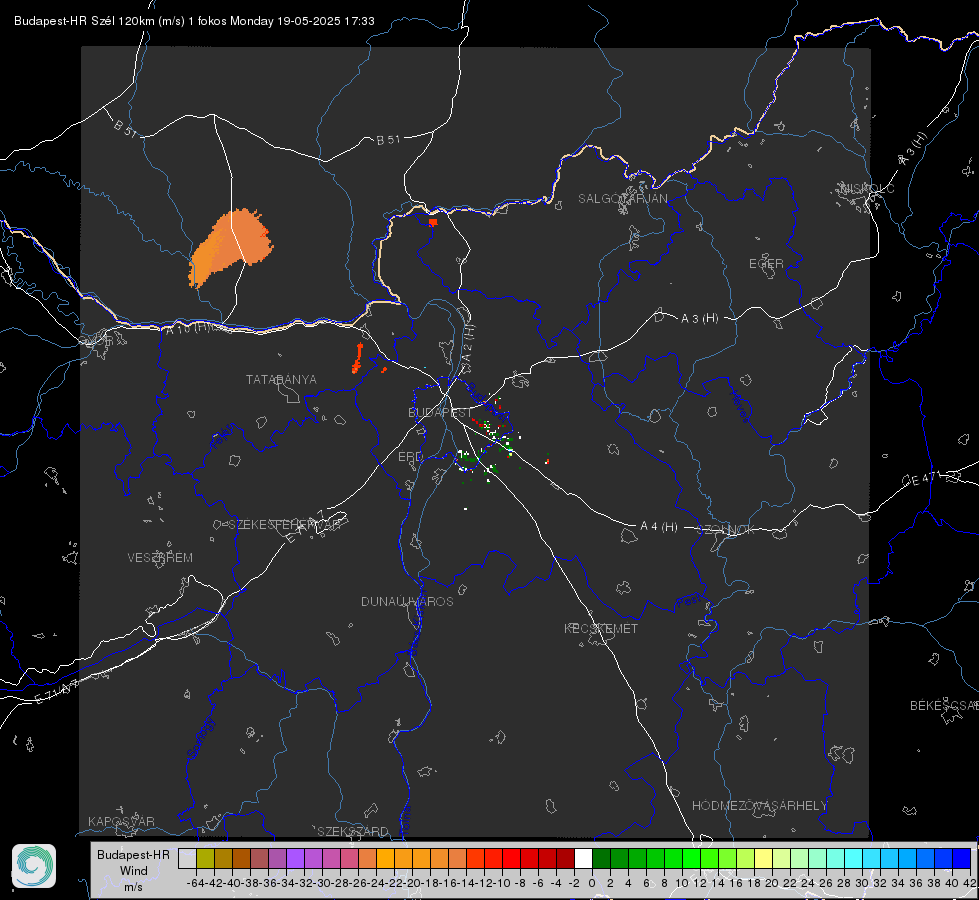Choose the dark blue swatch between 40 and 42
This screenshot has height=900, width=979.
[x=962, y=858]
